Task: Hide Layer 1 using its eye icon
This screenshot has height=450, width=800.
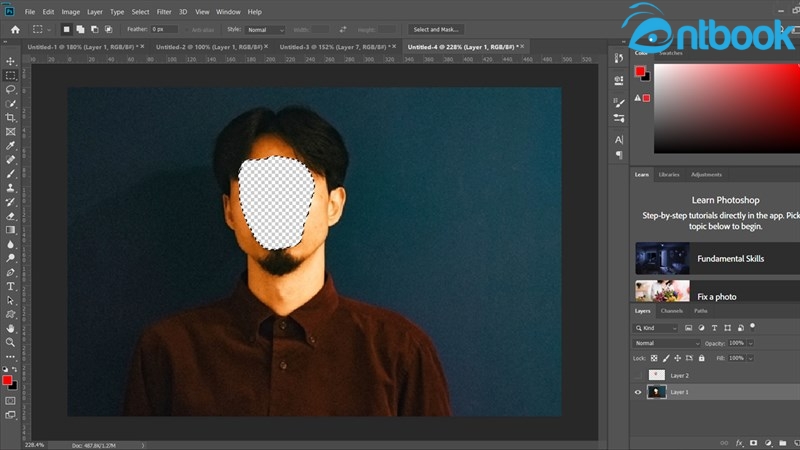Action: [x=638, y=392]
